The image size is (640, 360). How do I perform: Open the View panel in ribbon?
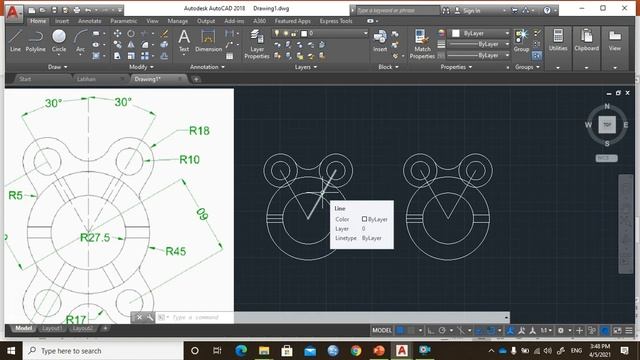pos(615,41)
